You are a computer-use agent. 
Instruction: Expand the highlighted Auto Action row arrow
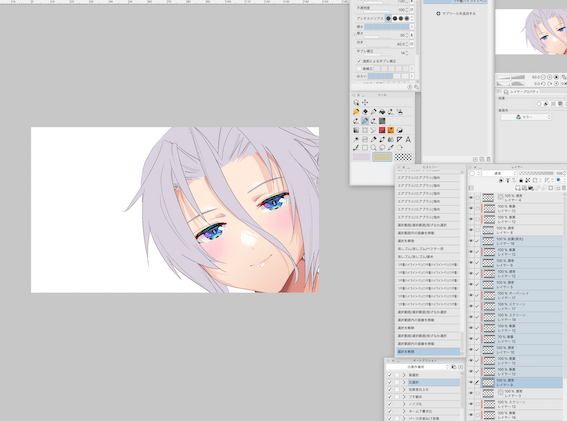click(x=404, y=382)
